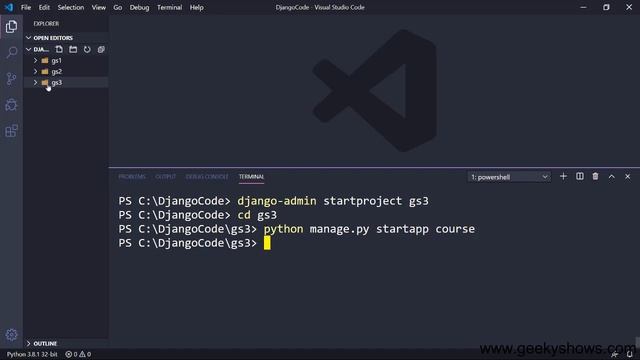The height and width of the screenshot is (360, 640).
Task: Open the Go menu
Action: coord(118,7)
